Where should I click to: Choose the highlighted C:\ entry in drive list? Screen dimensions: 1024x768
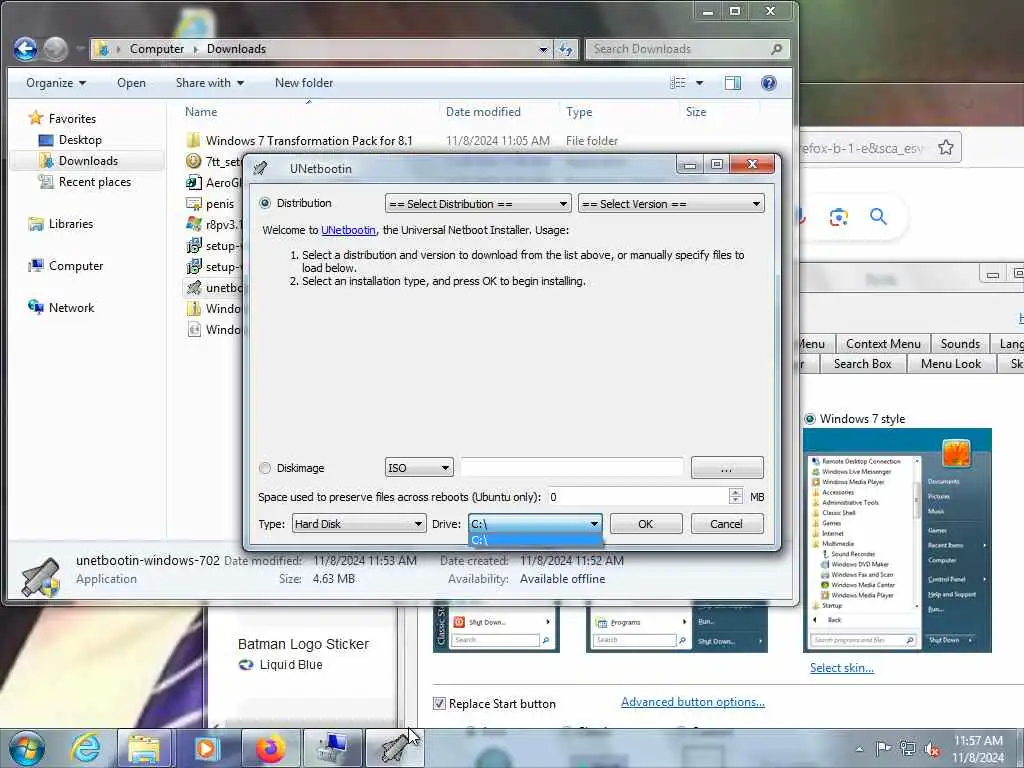[535, 540]
